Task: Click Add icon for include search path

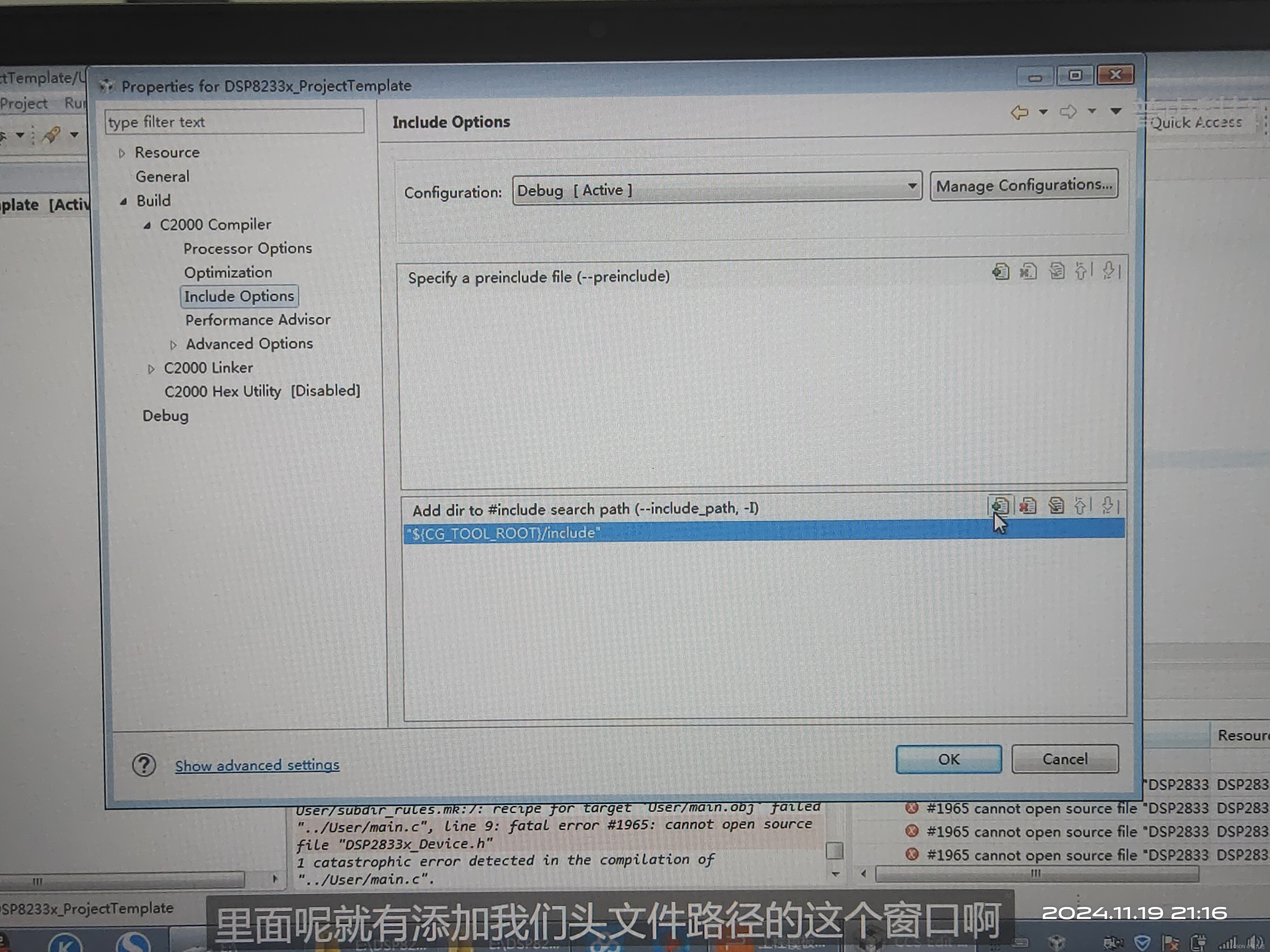Action: pyautogui.click(x=999, y=506)
